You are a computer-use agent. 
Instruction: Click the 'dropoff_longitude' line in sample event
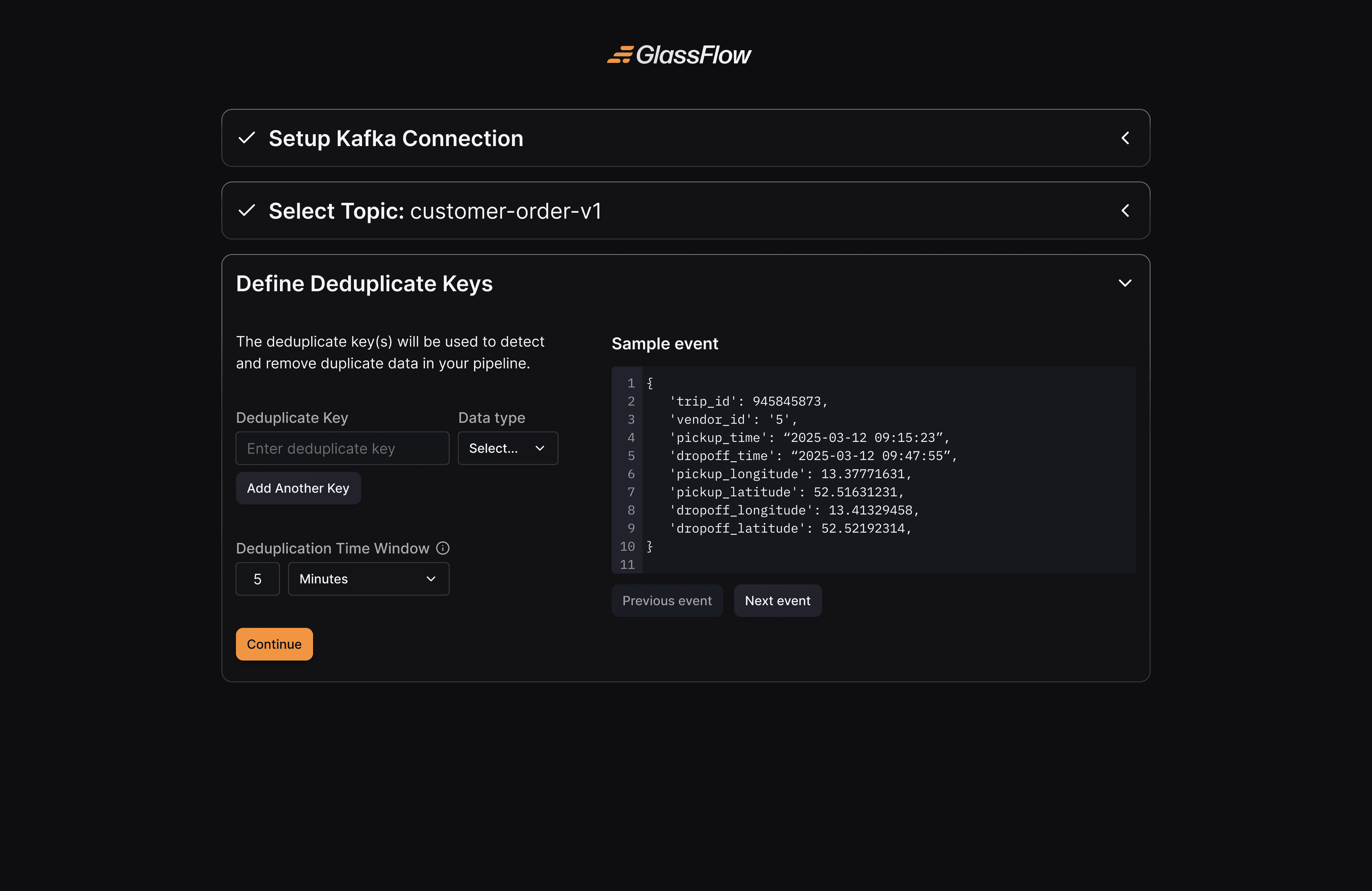click(x=794, y=510)
